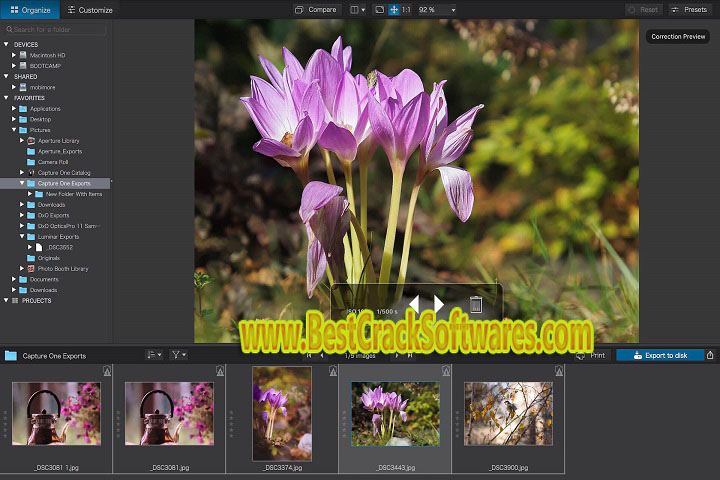The width and height of the screenshot is (720, 480).
Task: Open the filter funnel dropdown
Action: (x=178, y=355)
